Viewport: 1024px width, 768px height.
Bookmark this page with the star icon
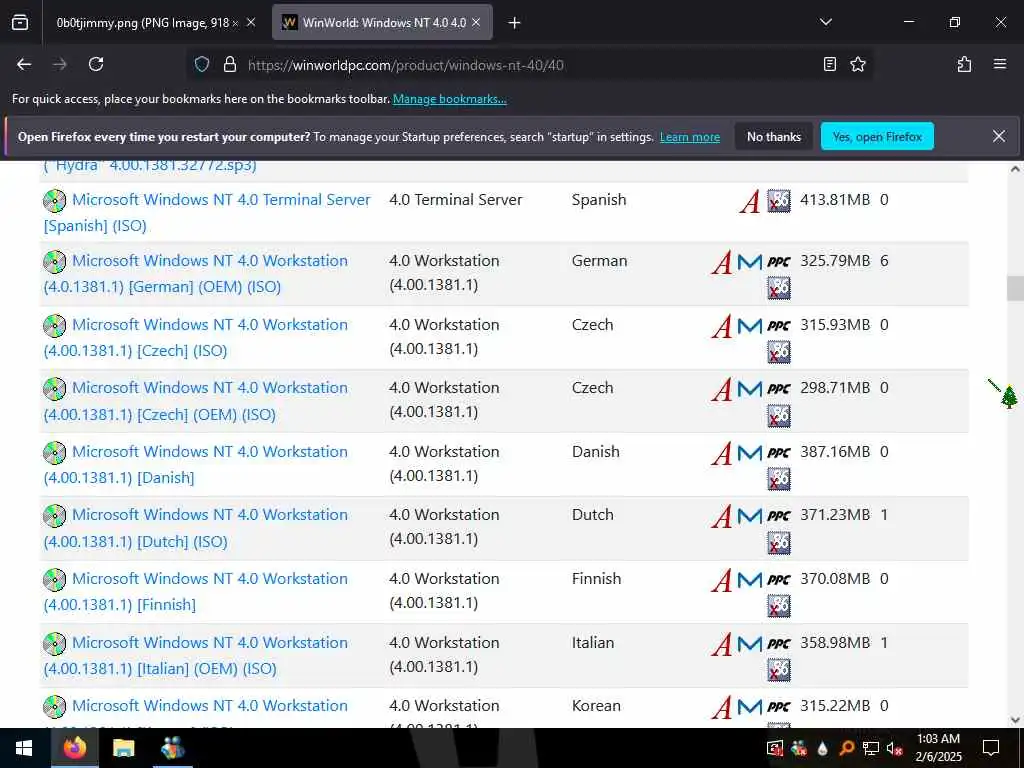click(x=857, y=64)
